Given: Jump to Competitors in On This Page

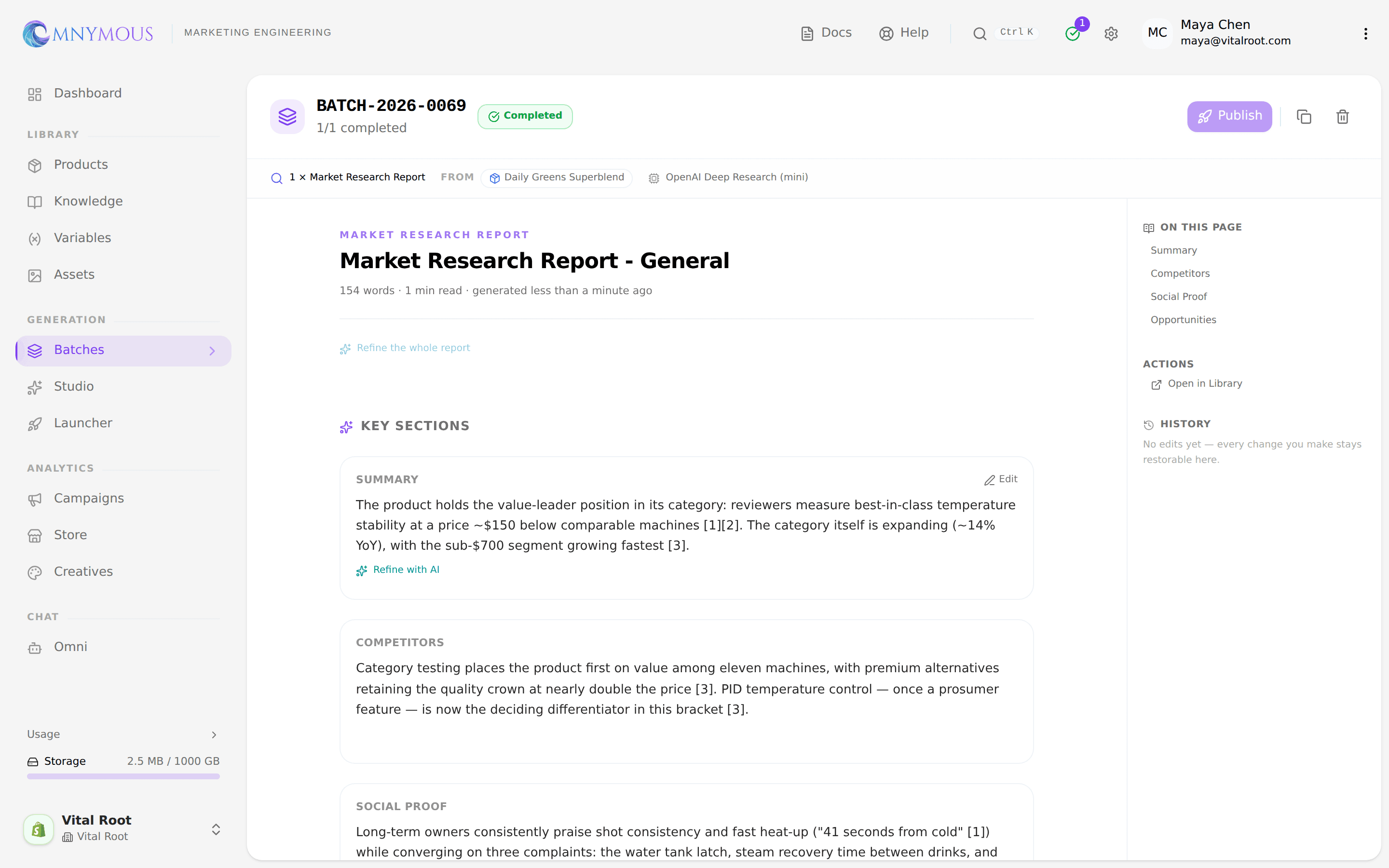Looking at the screenshot, I should click(x=1180, y=273).
